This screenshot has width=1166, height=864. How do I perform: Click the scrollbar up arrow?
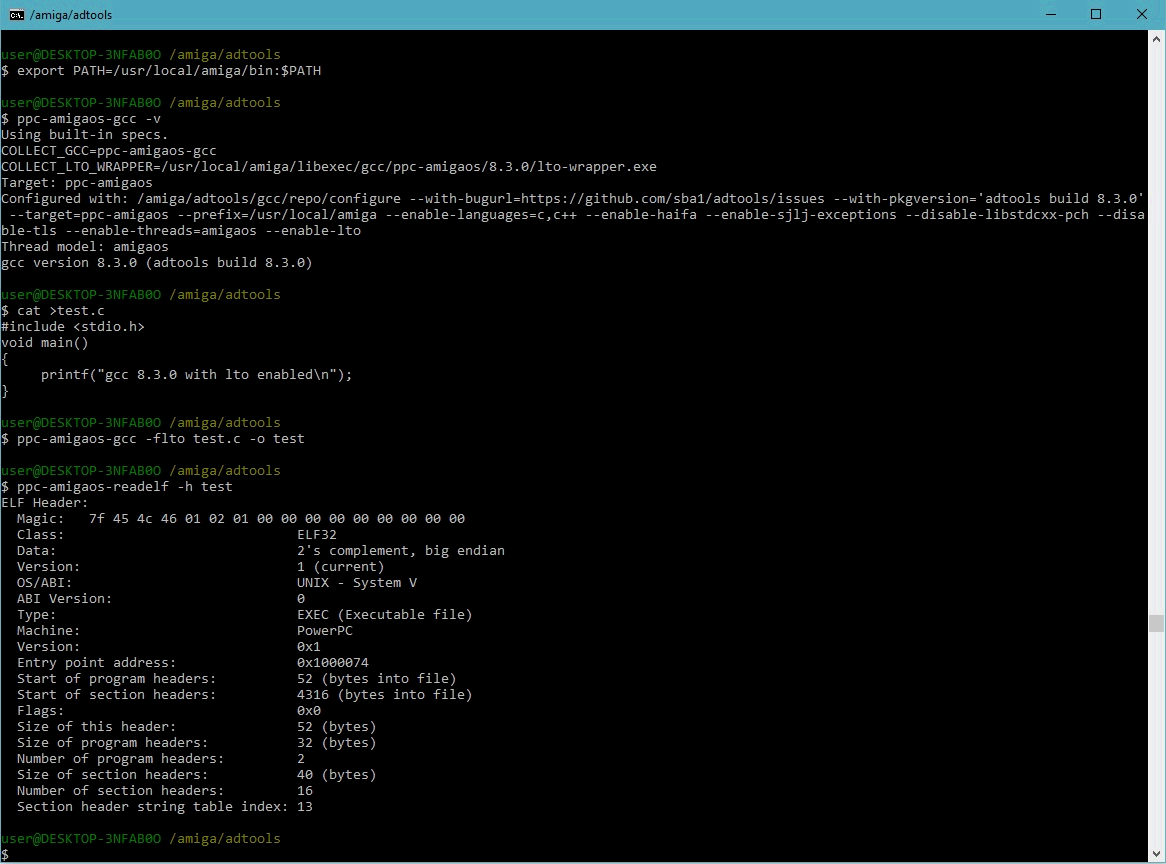tap(1156, 38)
